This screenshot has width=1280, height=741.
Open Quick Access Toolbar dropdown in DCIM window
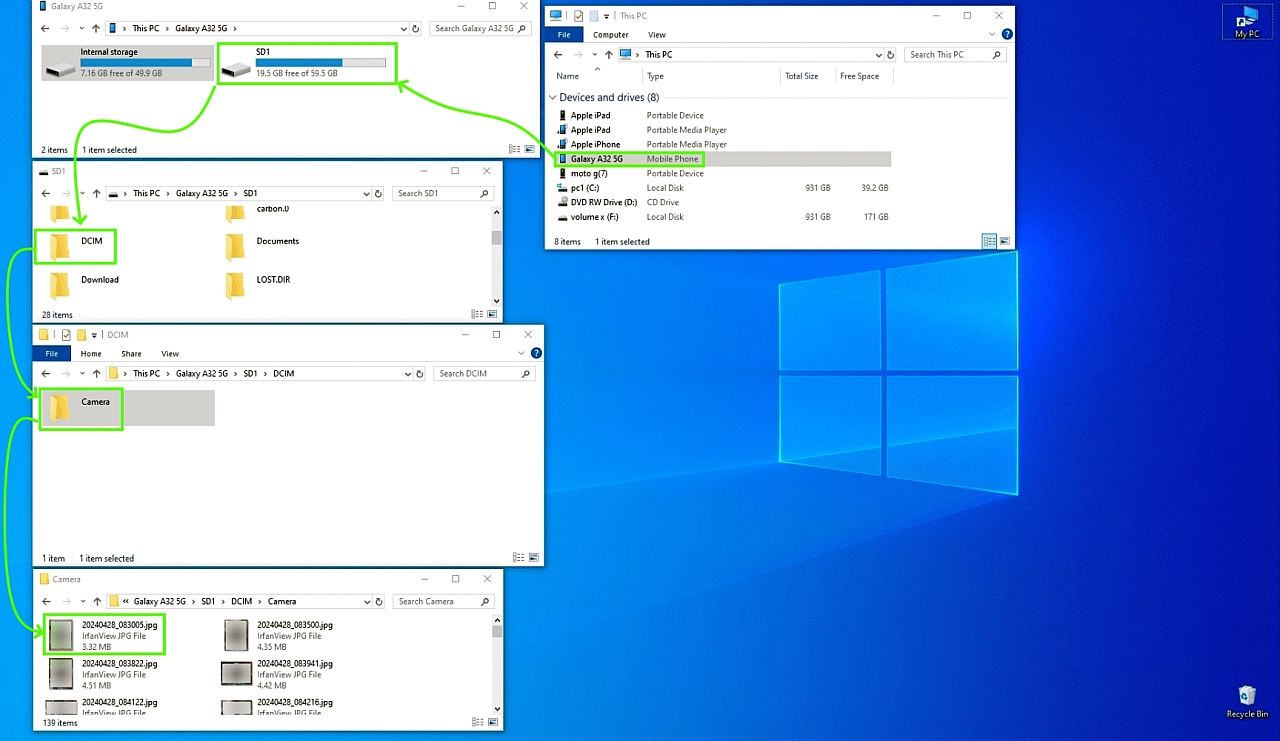(x=94, y=335)
